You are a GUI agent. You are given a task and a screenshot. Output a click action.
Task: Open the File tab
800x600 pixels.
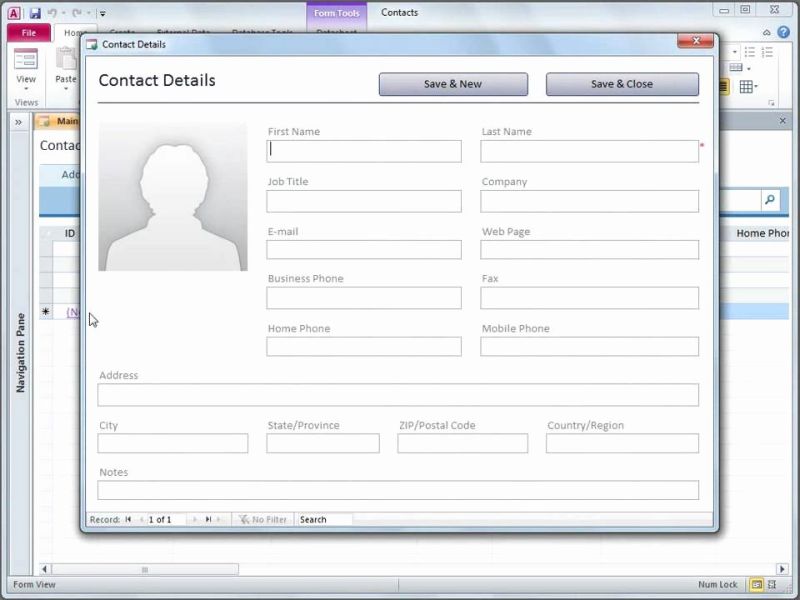point(29,32)
